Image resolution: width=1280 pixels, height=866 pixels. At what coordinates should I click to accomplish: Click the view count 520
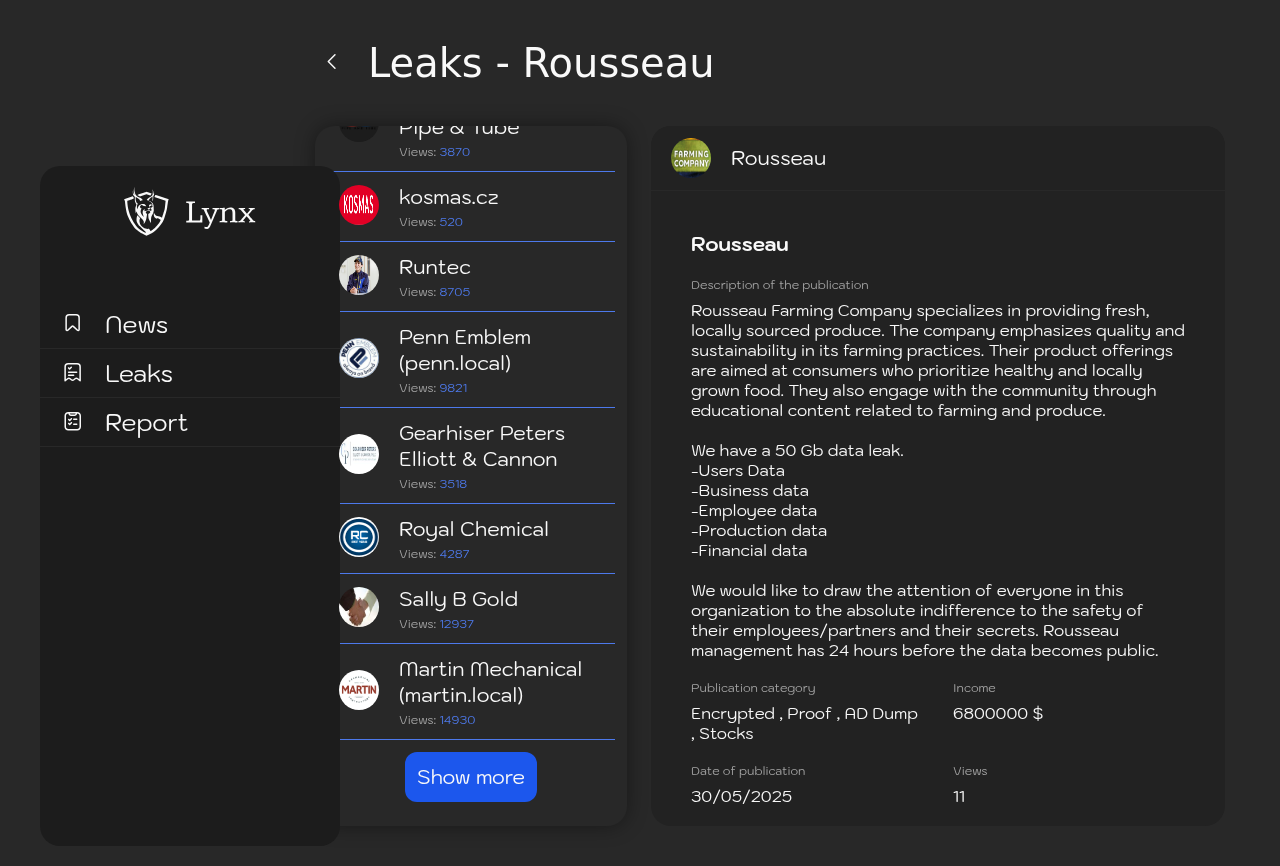[451, 222]
